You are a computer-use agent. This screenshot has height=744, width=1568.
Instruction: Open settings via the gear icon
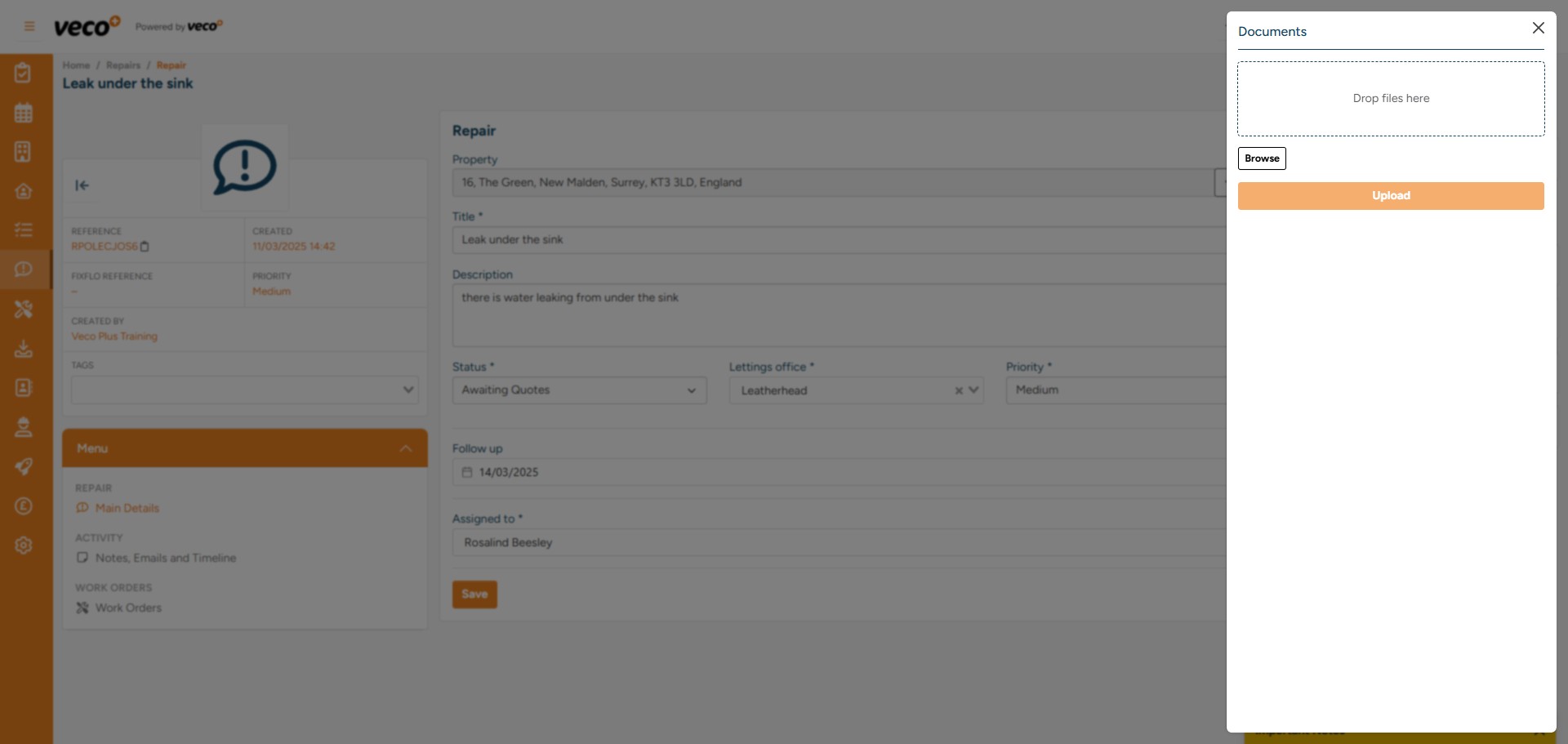[24, 545]
